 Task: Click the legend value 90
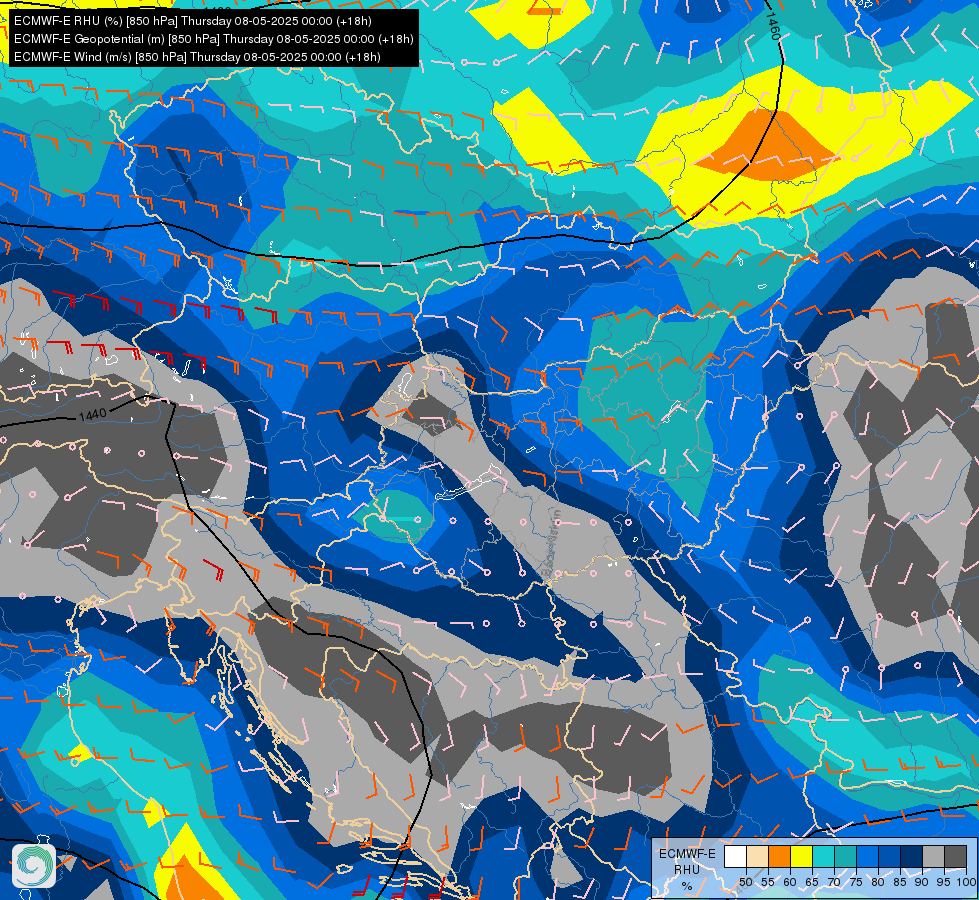[922, 882]
